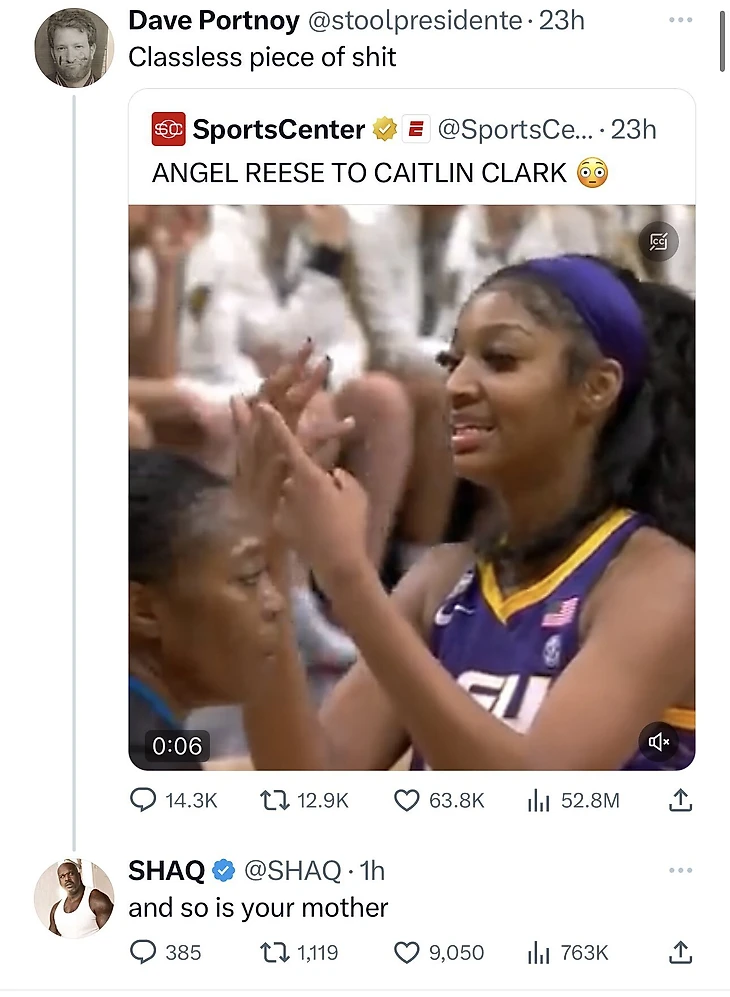Reply to SHAQ's tweet

tap(145, 952)
